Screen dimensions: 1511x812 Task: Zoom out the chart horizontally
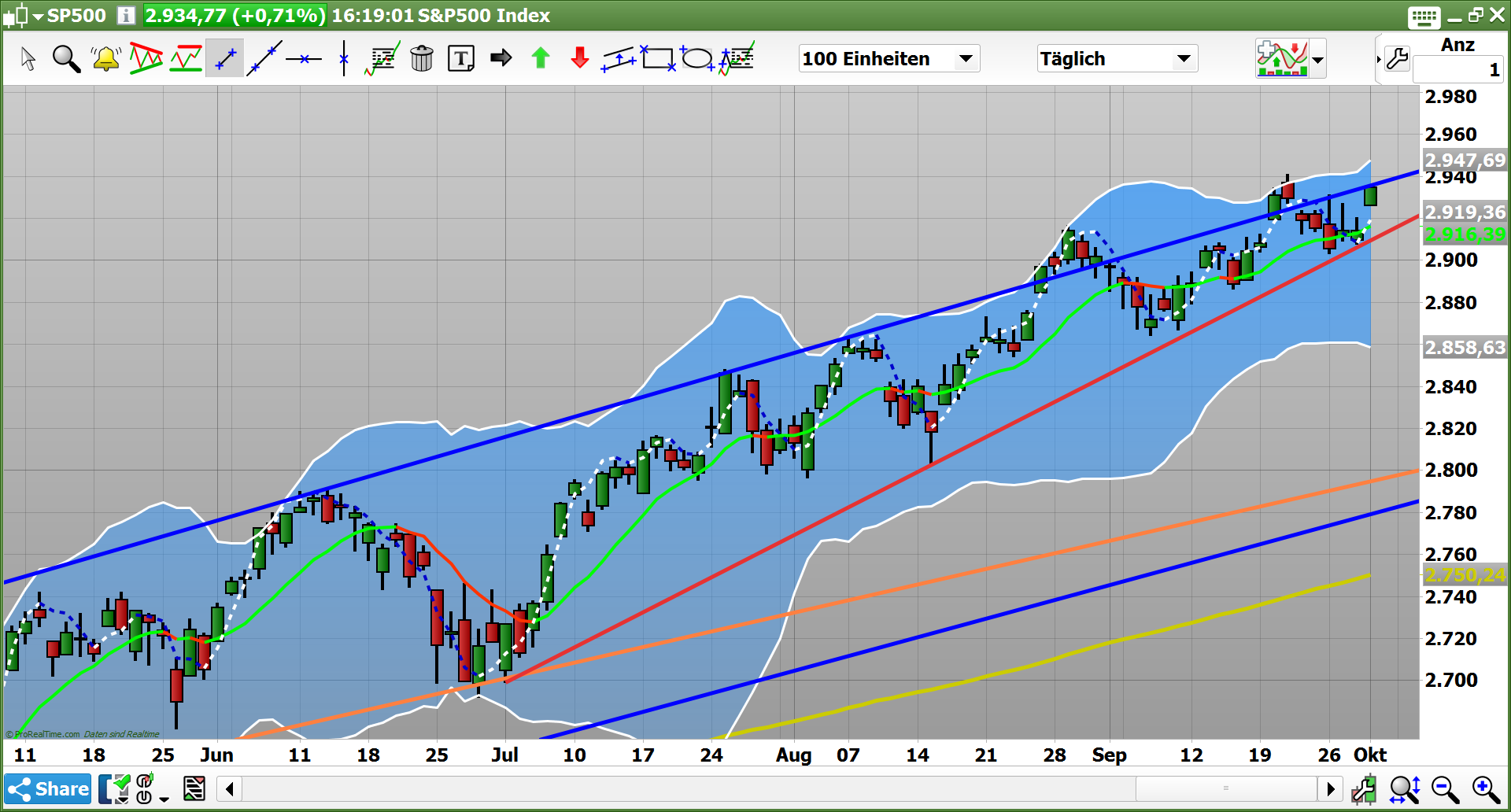(1445, 789)
